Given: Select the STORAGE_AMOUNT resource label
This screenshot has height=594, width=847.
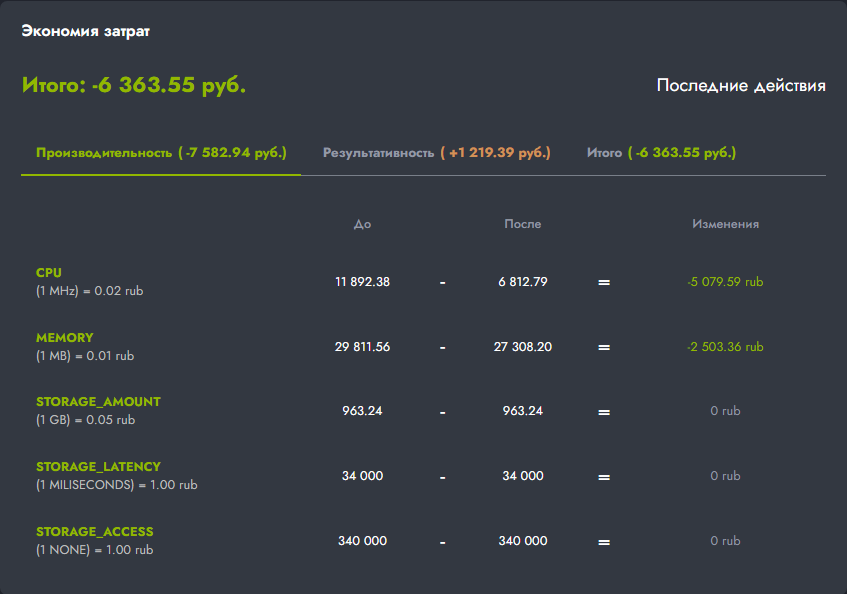Looking at the screenshot, I should 98,402.
